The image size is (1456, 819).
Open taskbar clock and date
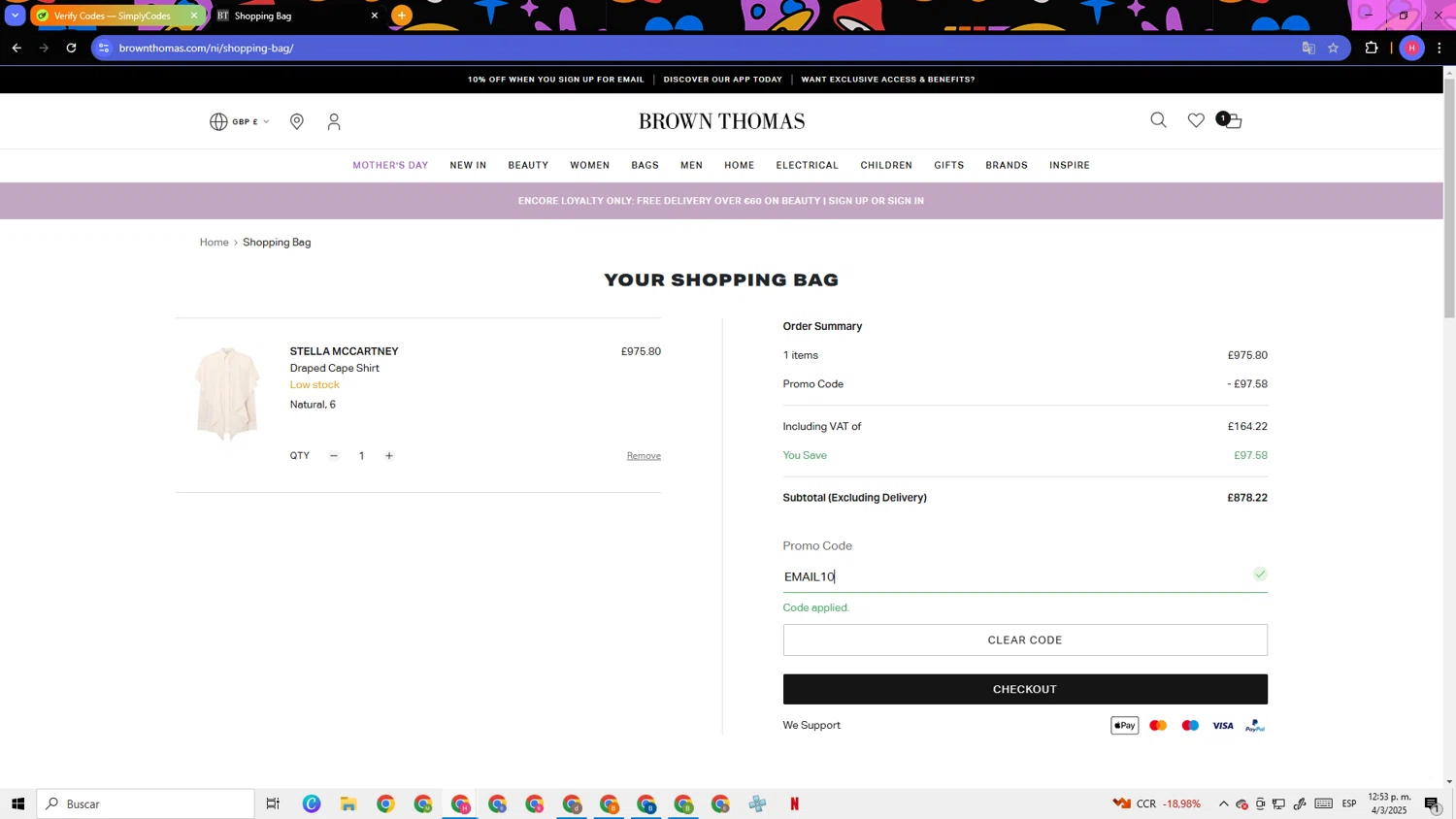coord(1389,803)
